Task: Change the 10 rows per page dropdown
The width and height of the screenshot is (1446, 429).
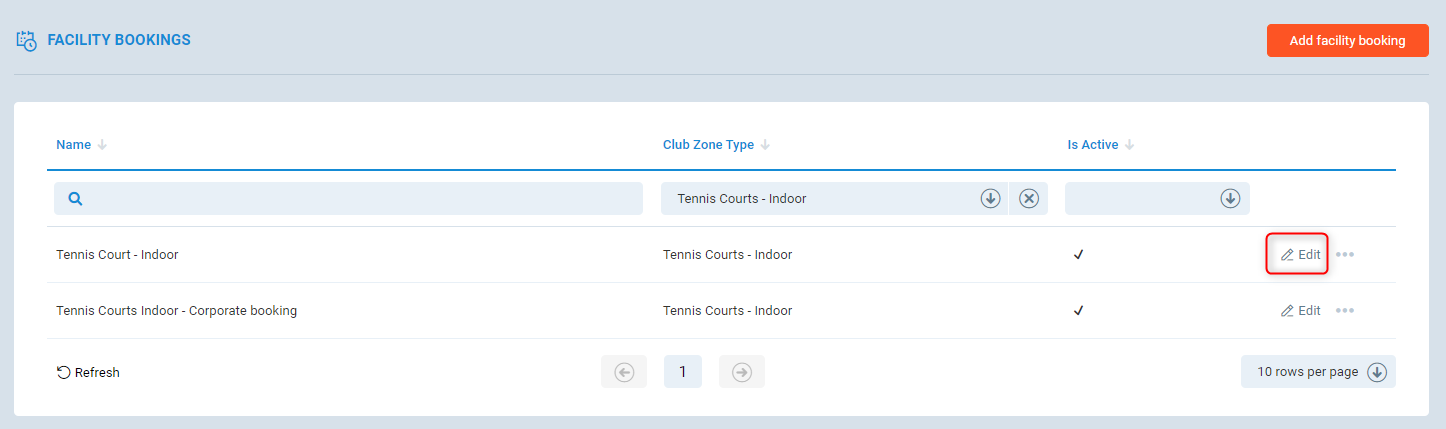Action: [1318, 372]
